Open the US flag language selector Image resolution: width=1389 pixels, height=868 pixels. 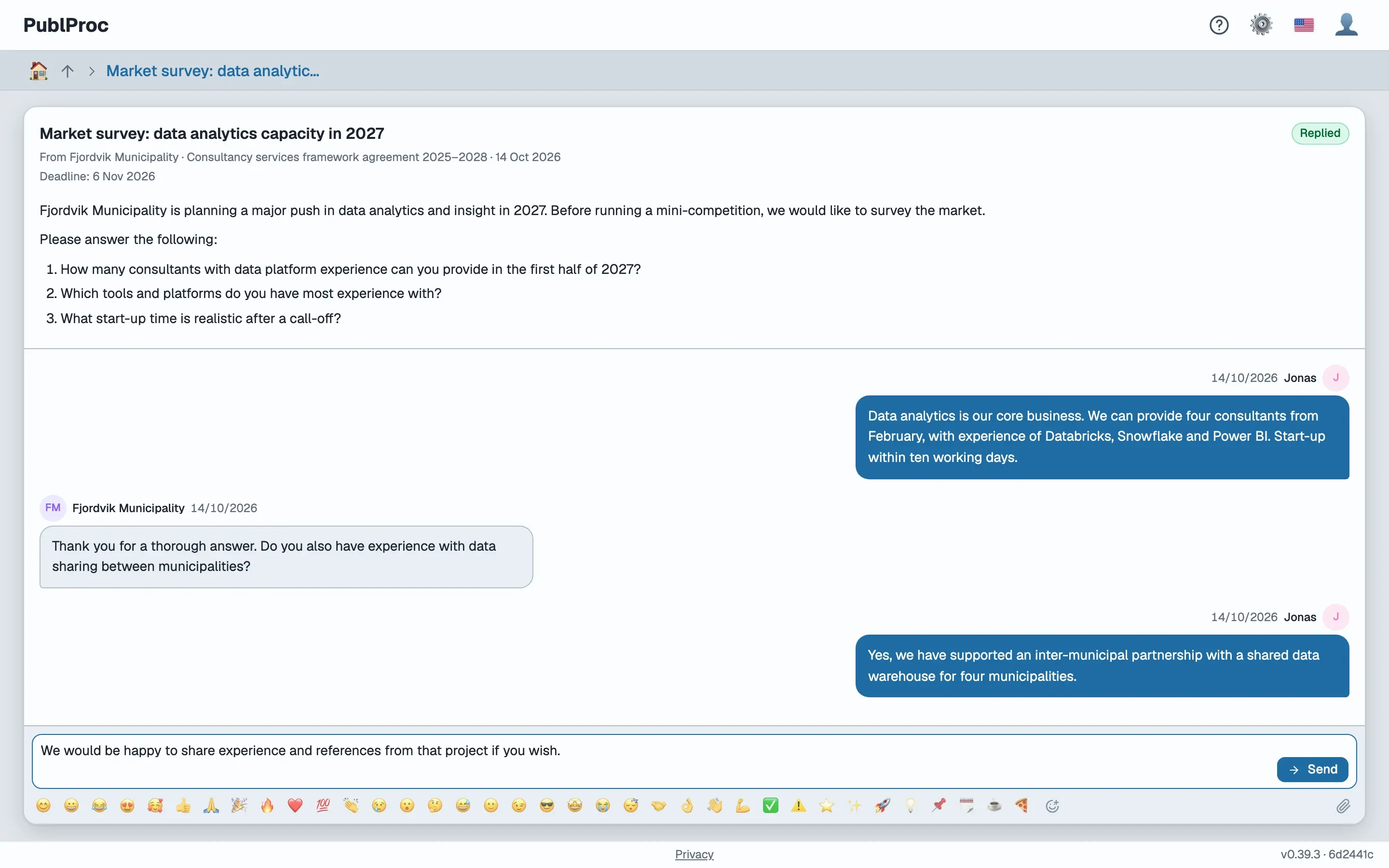pos(1304,25)
